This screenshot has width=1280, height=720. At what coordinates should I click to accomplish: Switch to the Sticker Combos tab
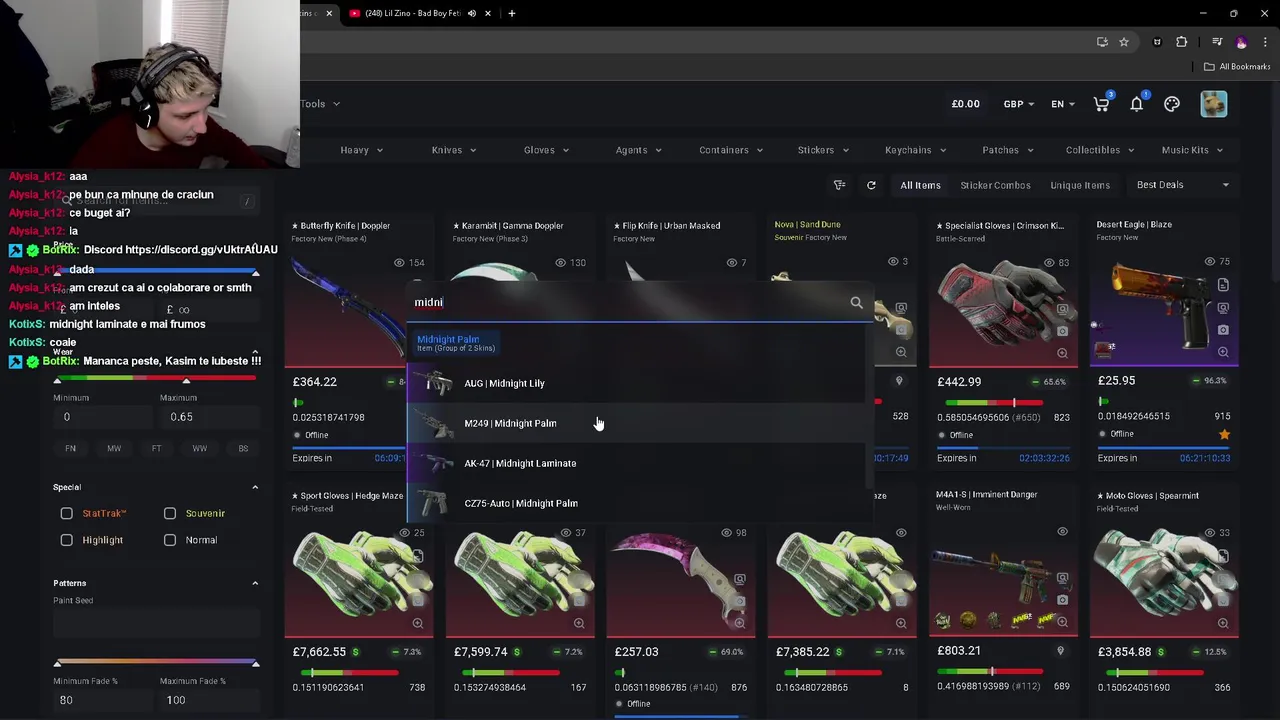[995, 185]
